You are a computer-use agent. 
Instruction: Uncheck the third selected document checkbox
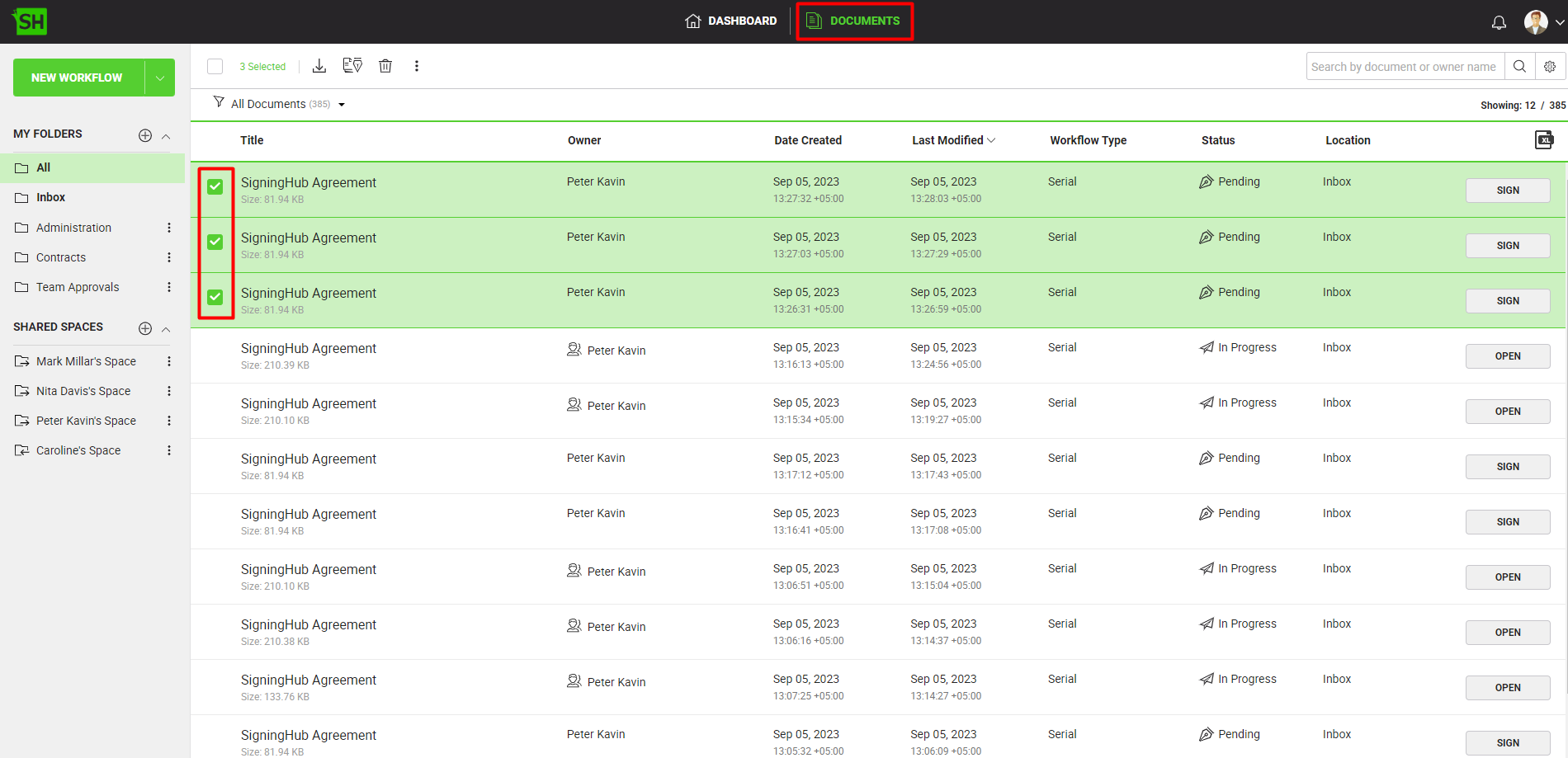click(215, 297)
